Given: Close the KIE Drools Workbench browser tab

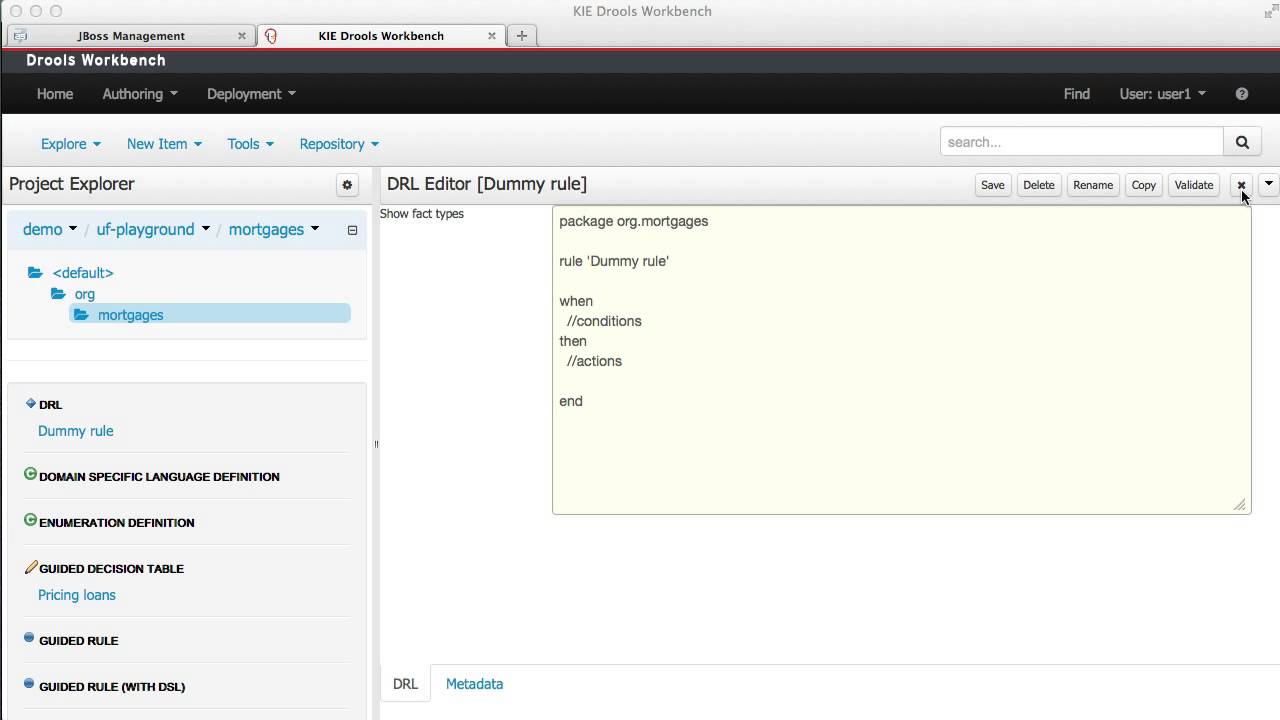Looking at the screenshot, I should [491, 35].
